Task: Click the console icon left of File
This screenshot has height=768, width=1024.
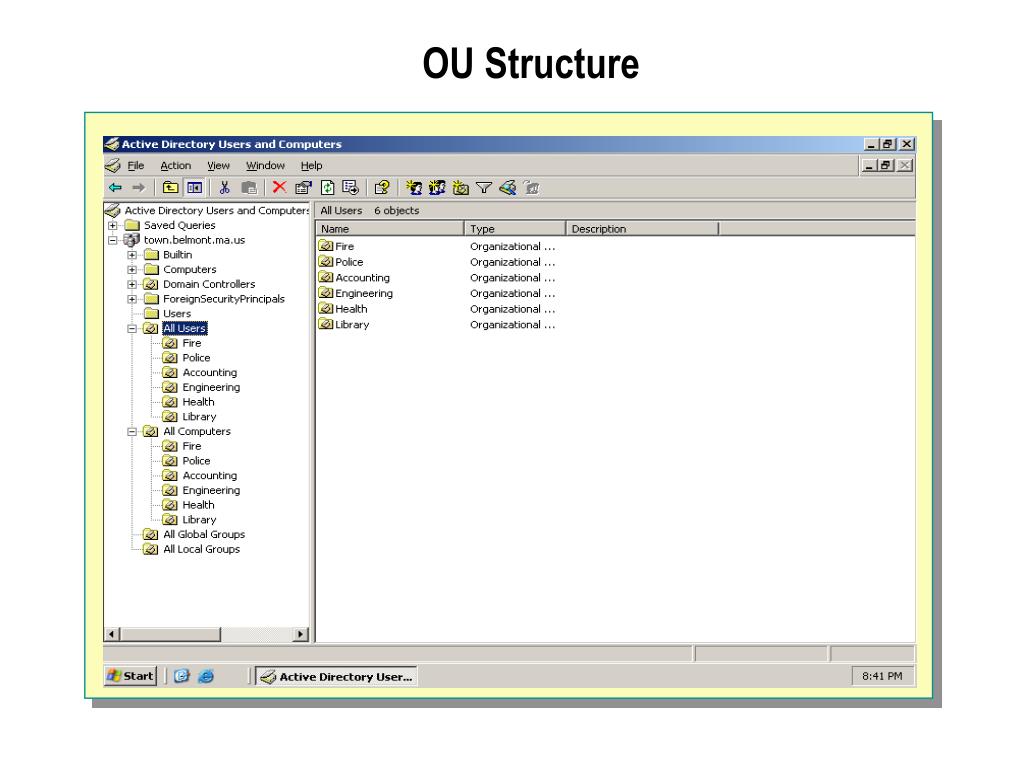Action: pyautogui.click(x=113, y=166)
